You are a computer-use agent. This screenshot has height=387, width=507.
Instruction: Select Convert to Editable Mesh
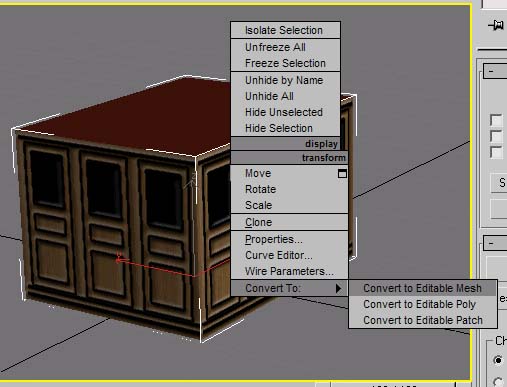[423, 288]
